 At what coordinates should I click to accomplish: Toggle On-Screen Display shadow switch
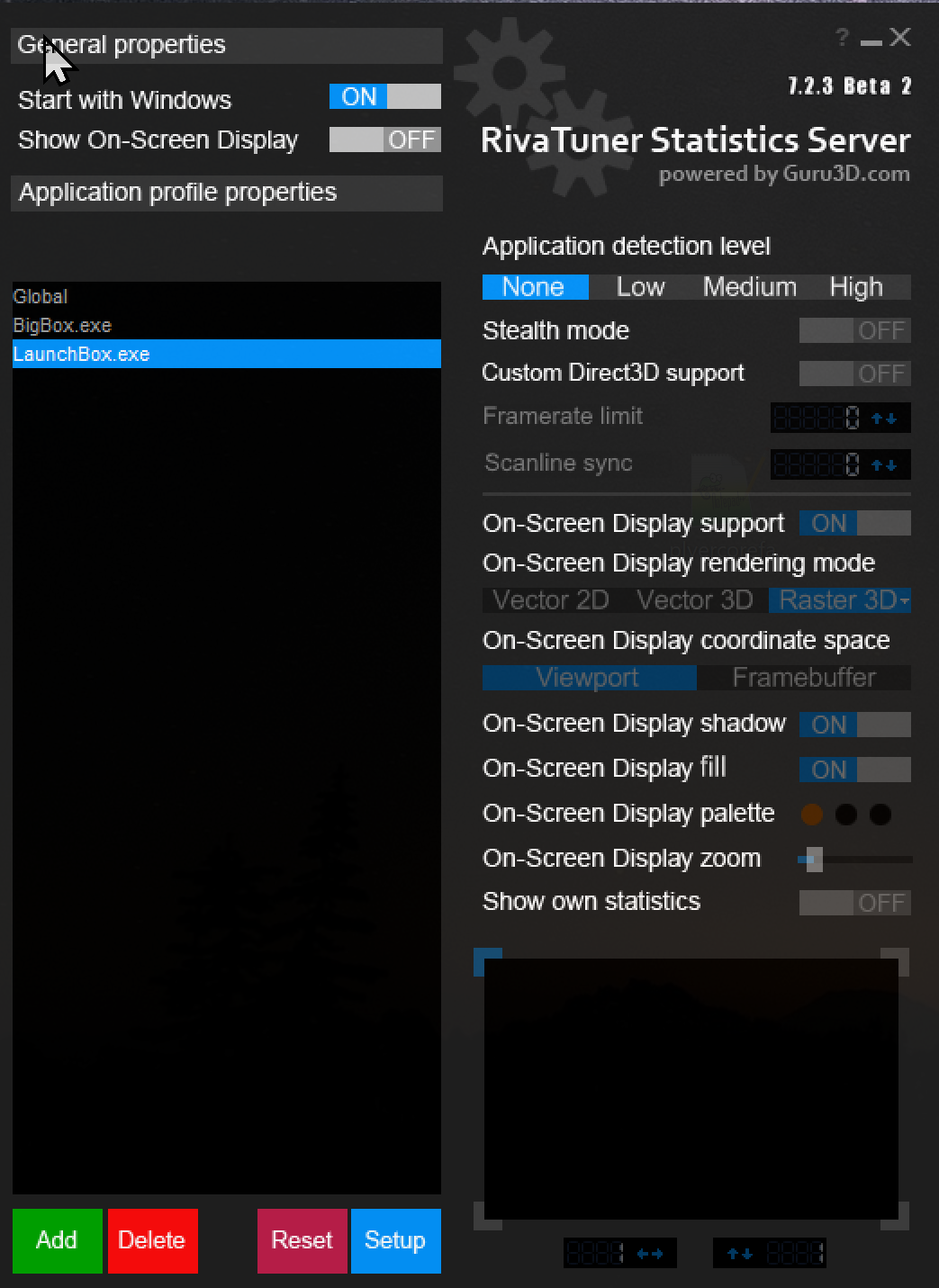[855, 725]
